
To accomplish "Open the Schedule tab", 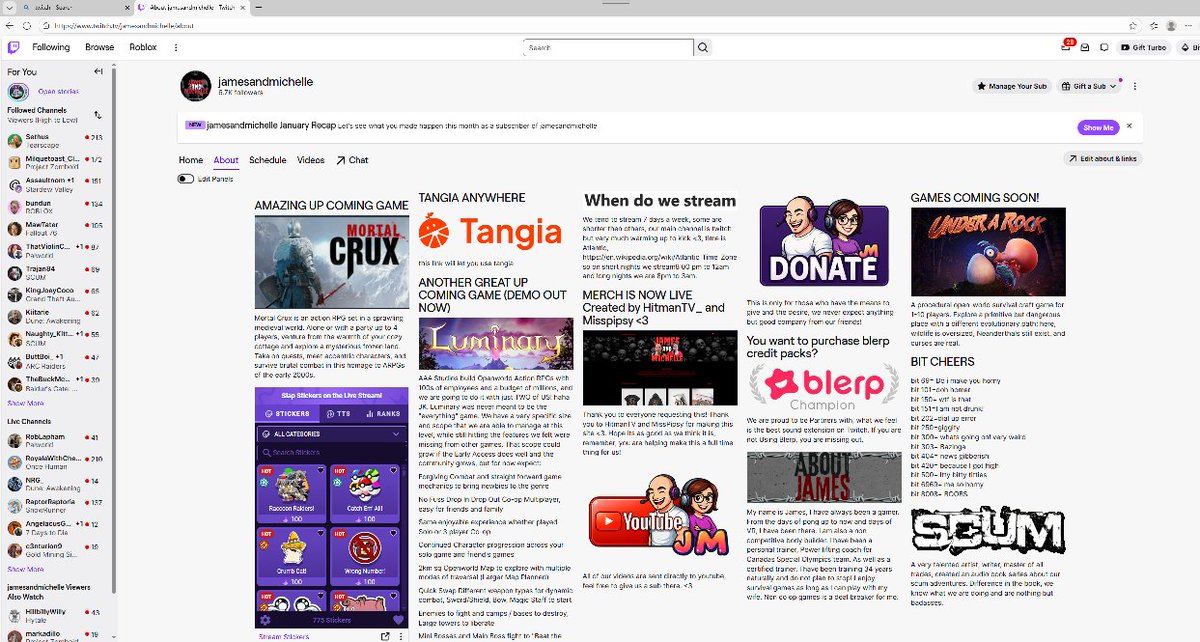I will coord(268,160).
